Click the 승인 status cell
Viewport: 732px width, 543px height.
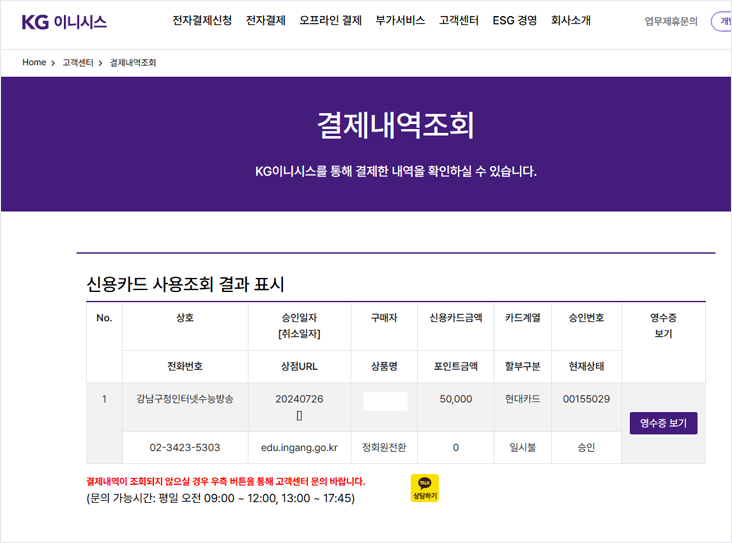click(586, 447)
